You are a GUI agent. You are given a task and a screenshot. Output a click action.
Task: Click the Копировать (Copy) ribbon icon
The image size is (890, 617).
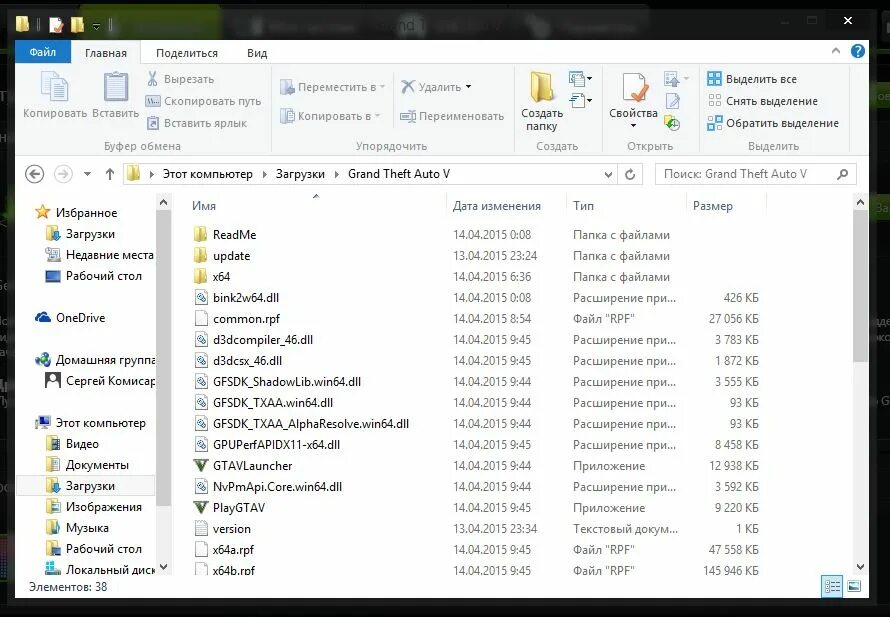54,86
